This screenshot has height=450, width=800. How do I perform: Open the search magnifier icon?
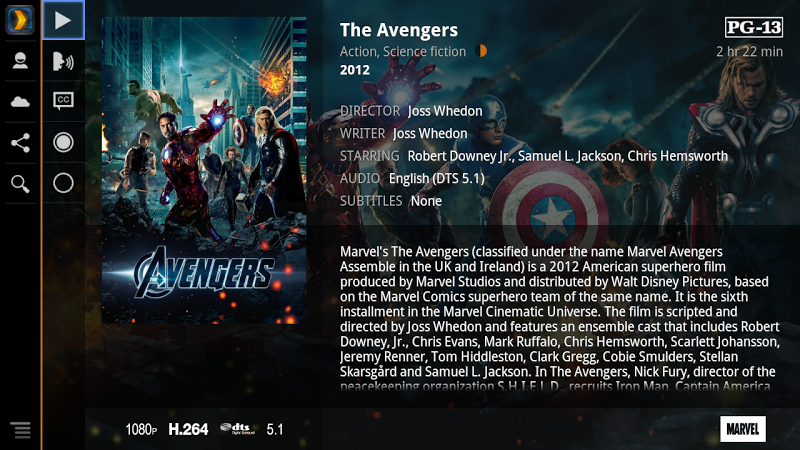point(20,184)
